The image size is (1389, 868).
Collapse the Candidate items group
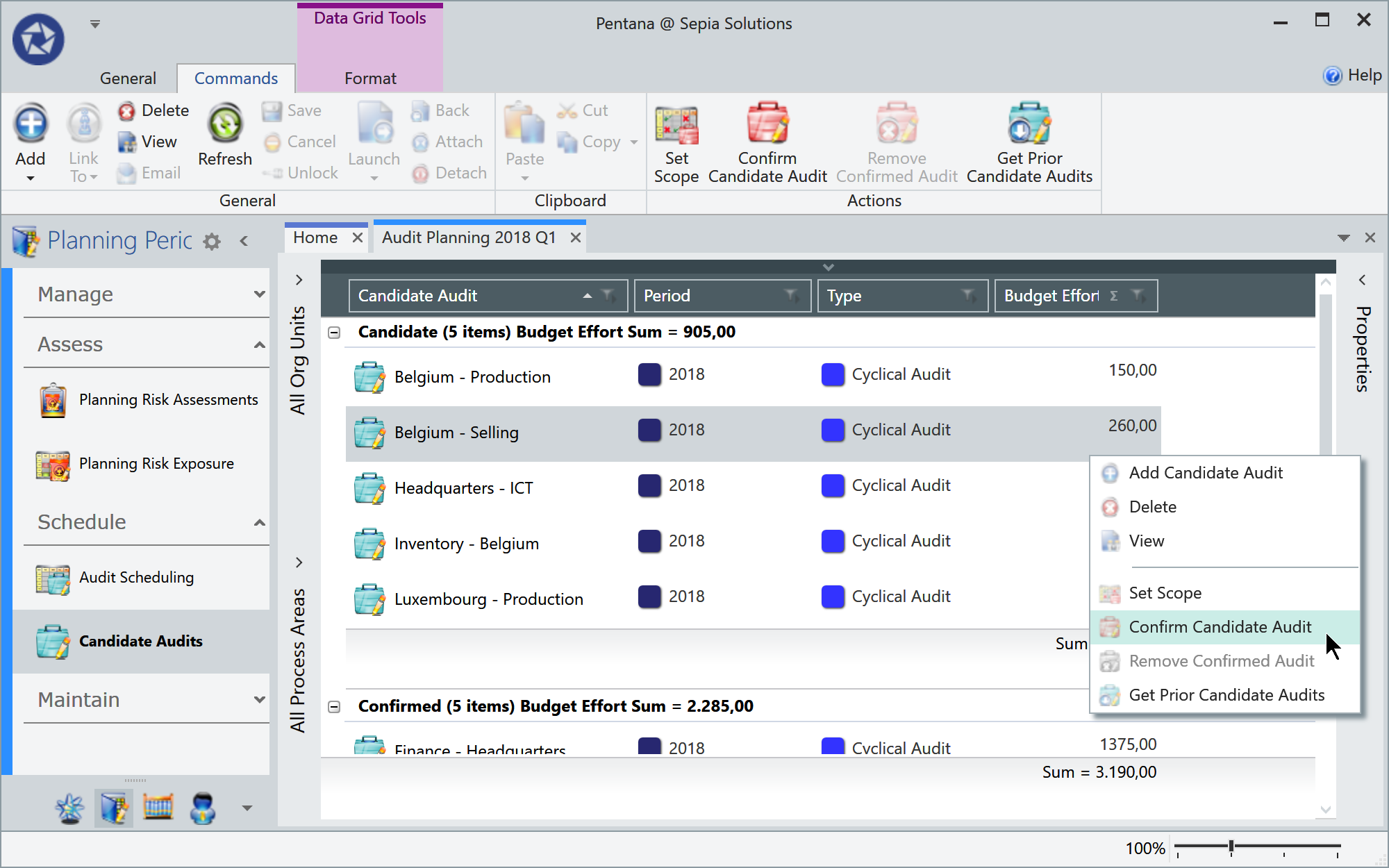point(335,332)
